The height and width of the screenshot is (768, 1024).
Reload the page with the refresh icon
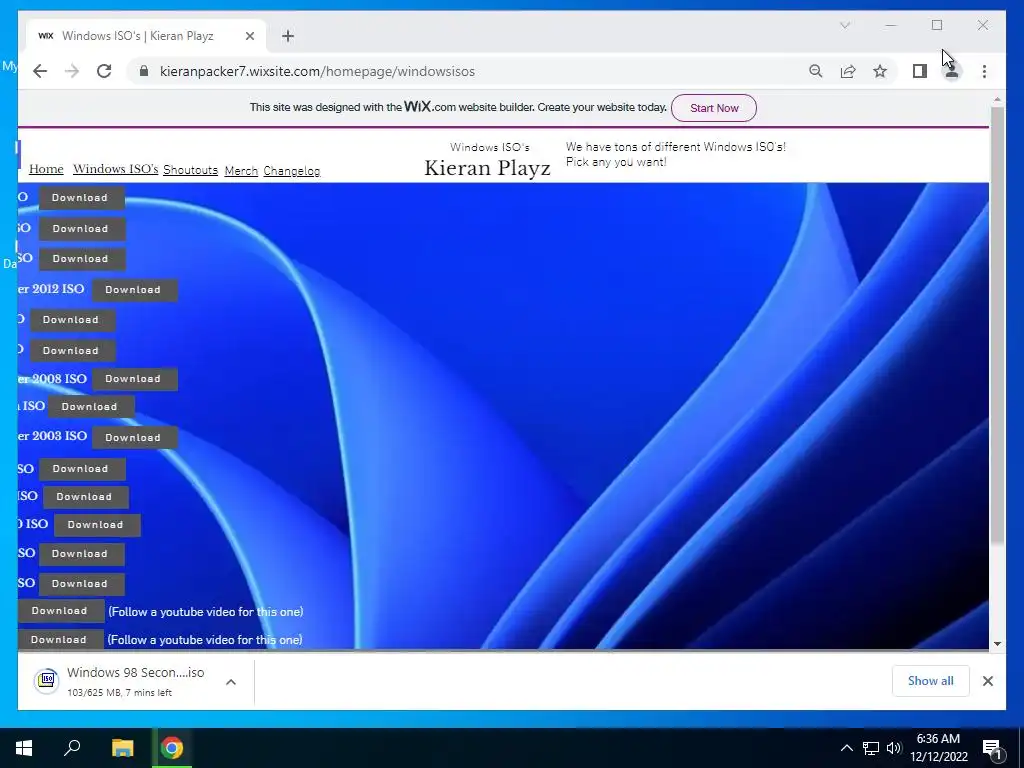[104, 71]
